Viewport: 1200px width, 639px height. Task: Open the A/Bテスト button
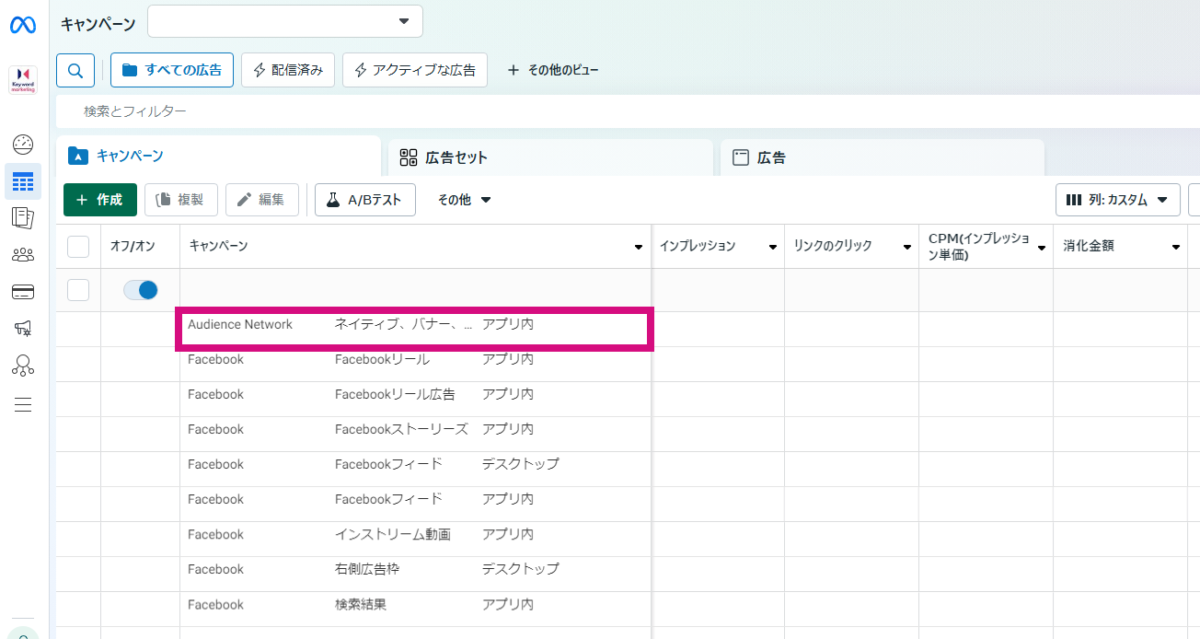click(365, 200)
